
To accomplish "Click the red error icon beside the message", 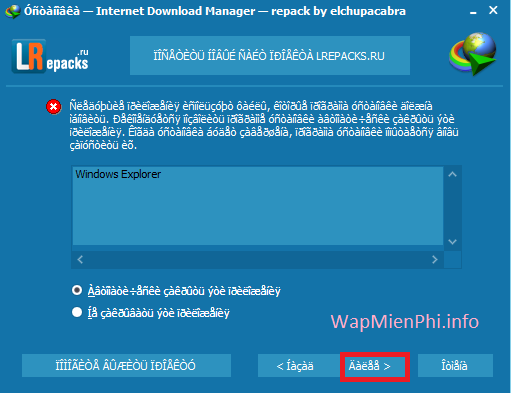I will click(53, 107).
